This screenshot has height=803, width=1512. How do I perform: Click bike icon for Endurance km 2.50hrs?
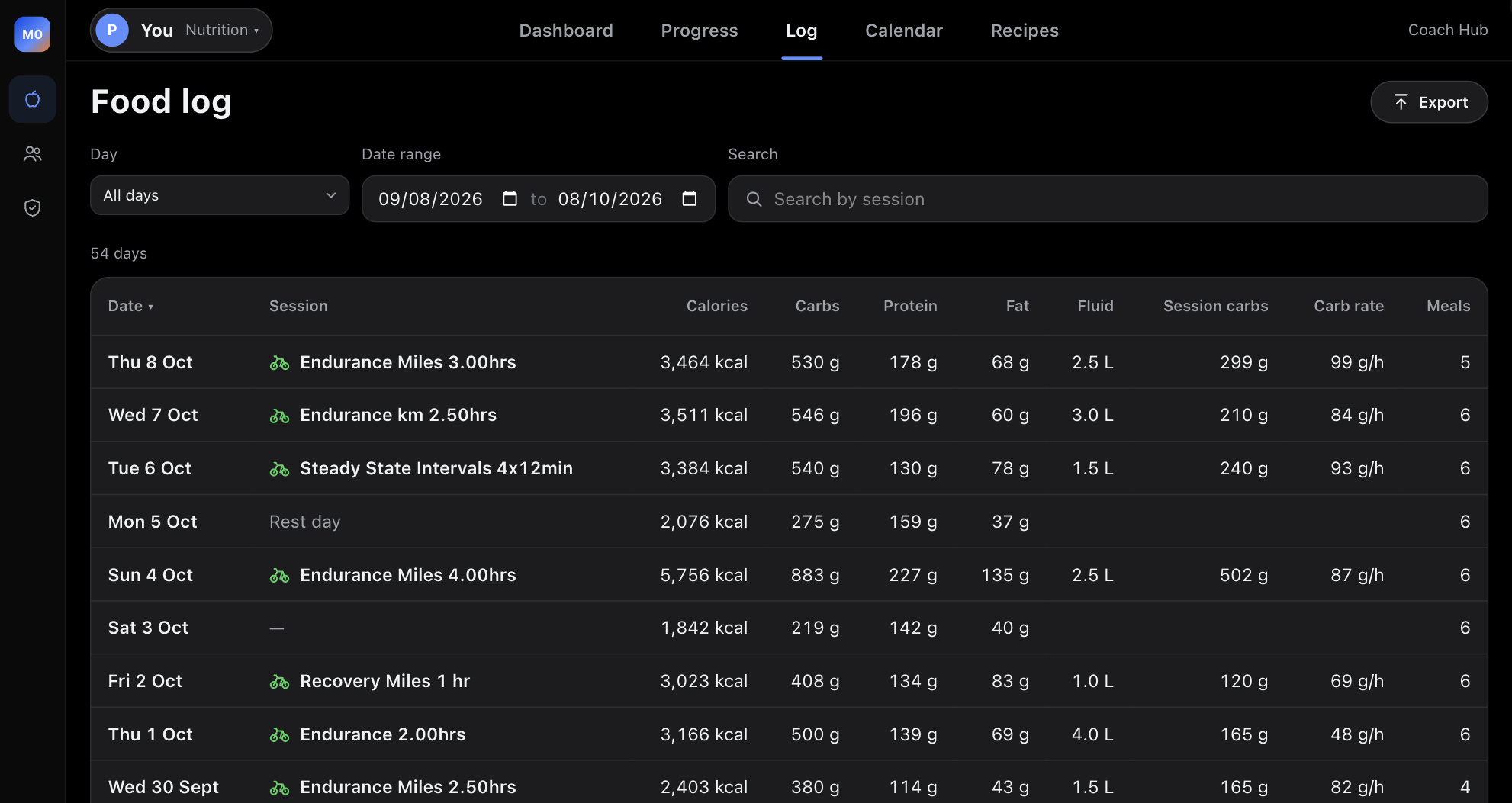pyautogui.click(x=279, y=416)
